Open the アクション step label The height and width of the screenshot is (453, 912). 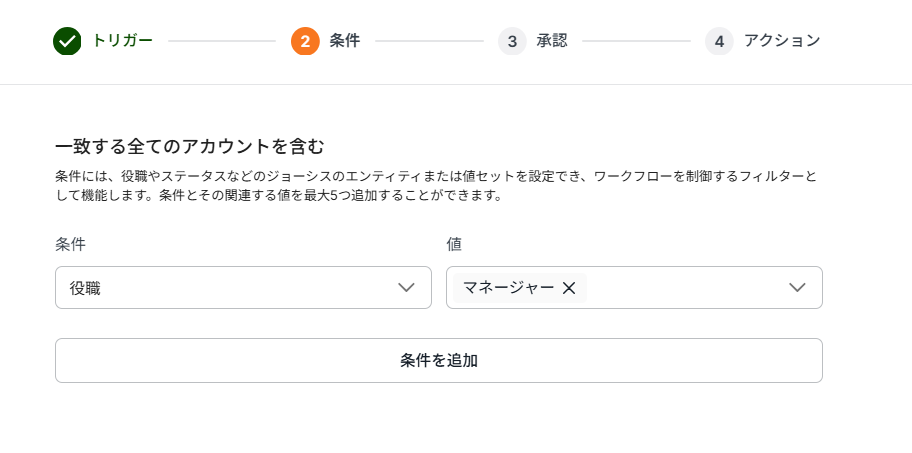(782, 41)
